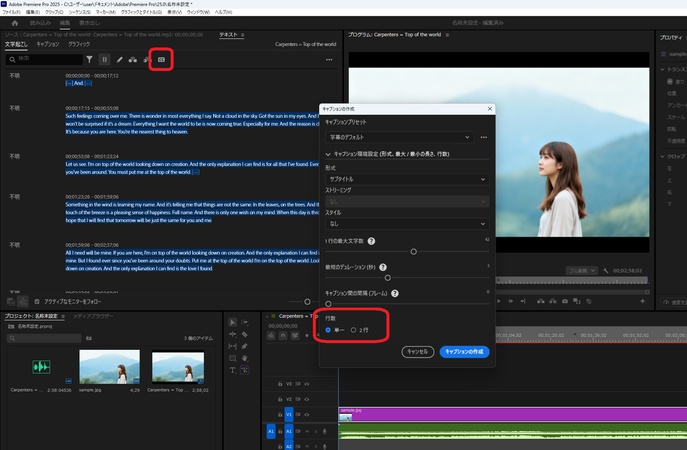Open the 字幕のデフォルト preset dropdown

click(399, 136)
